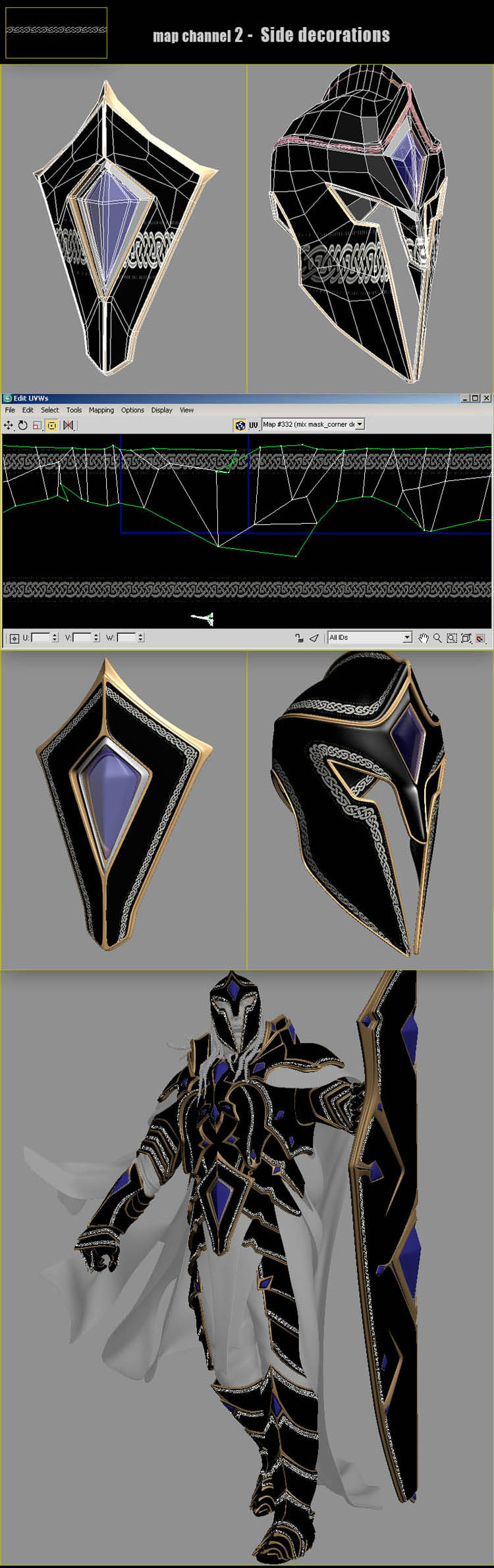Click the UV coordinates button
494x1568 pixels.
tap(253, 425)
